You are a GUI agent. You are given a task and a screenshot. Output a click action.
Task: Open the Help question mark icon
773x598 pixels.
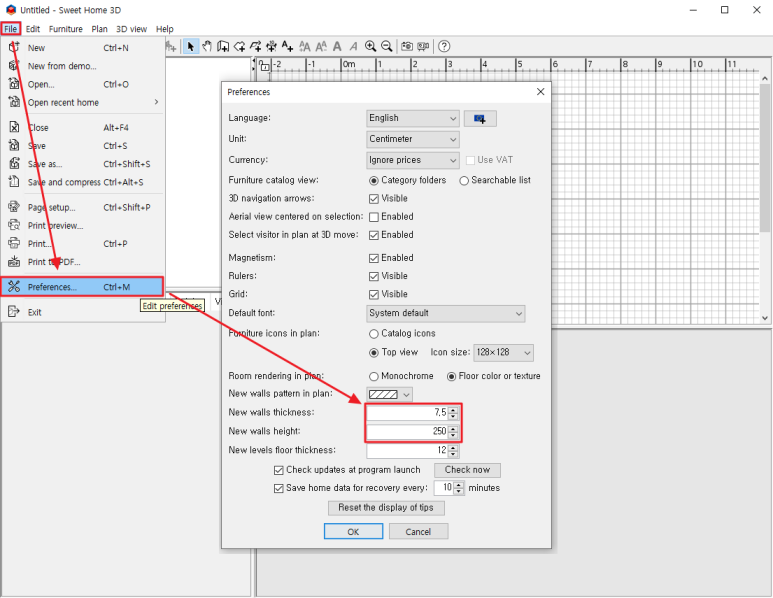tap(444, 46)
